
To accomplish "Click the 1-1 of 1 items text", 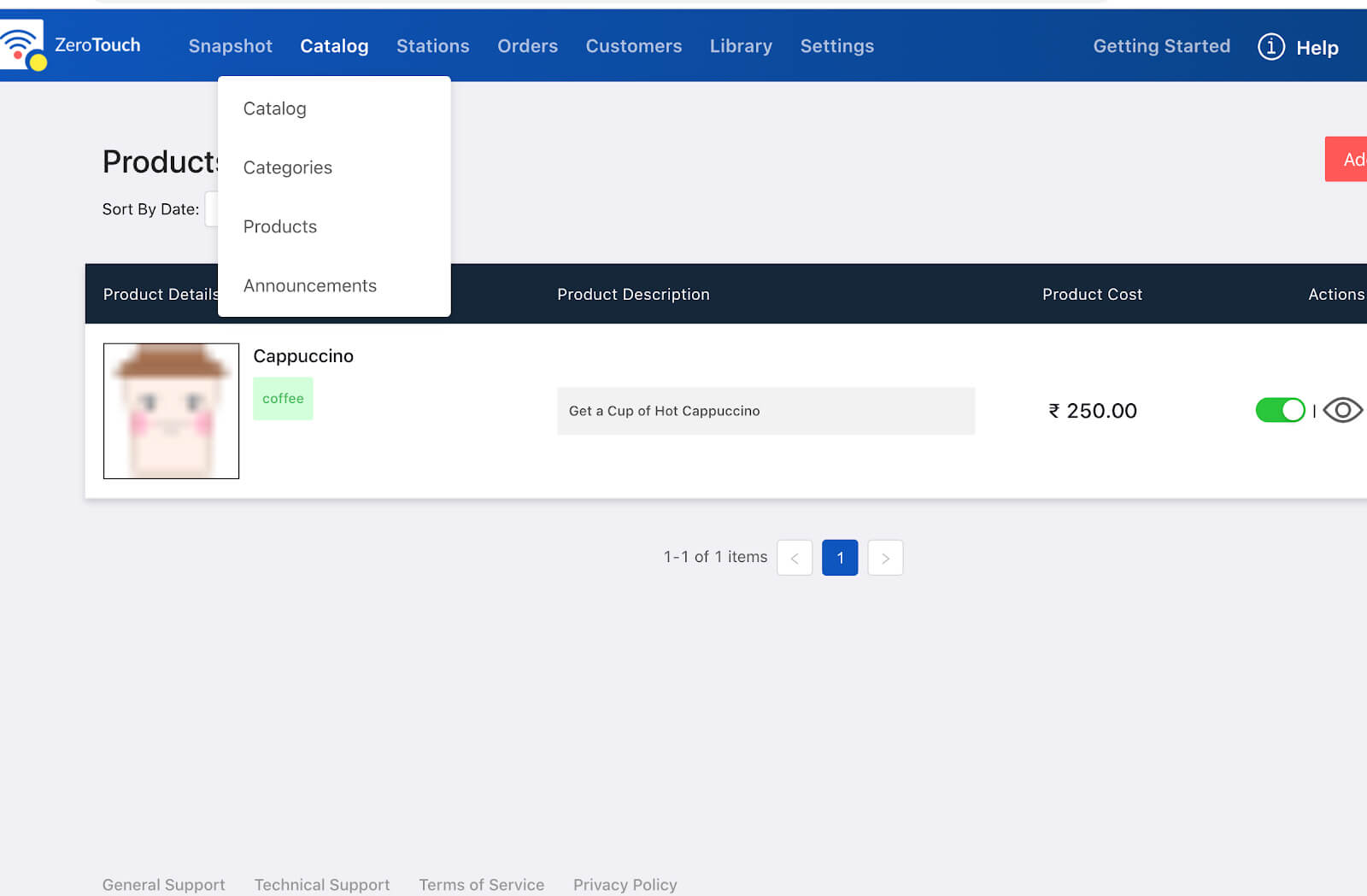I will click(715, 557).
